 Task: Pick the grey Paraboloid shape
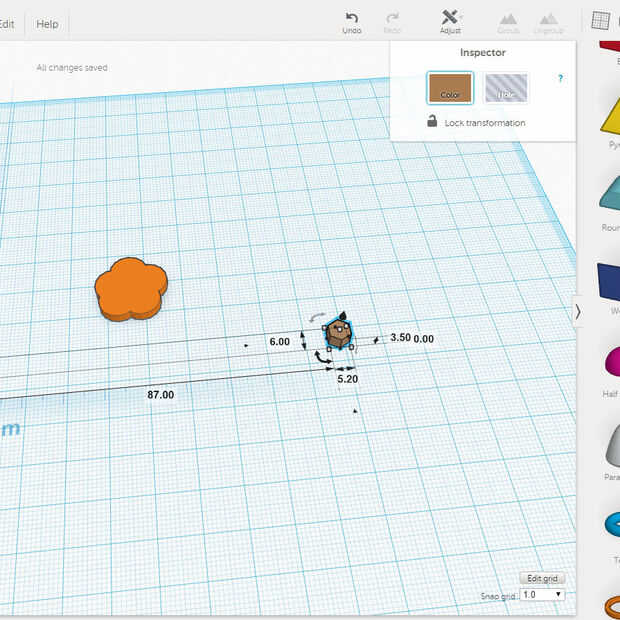pos(613,445)
